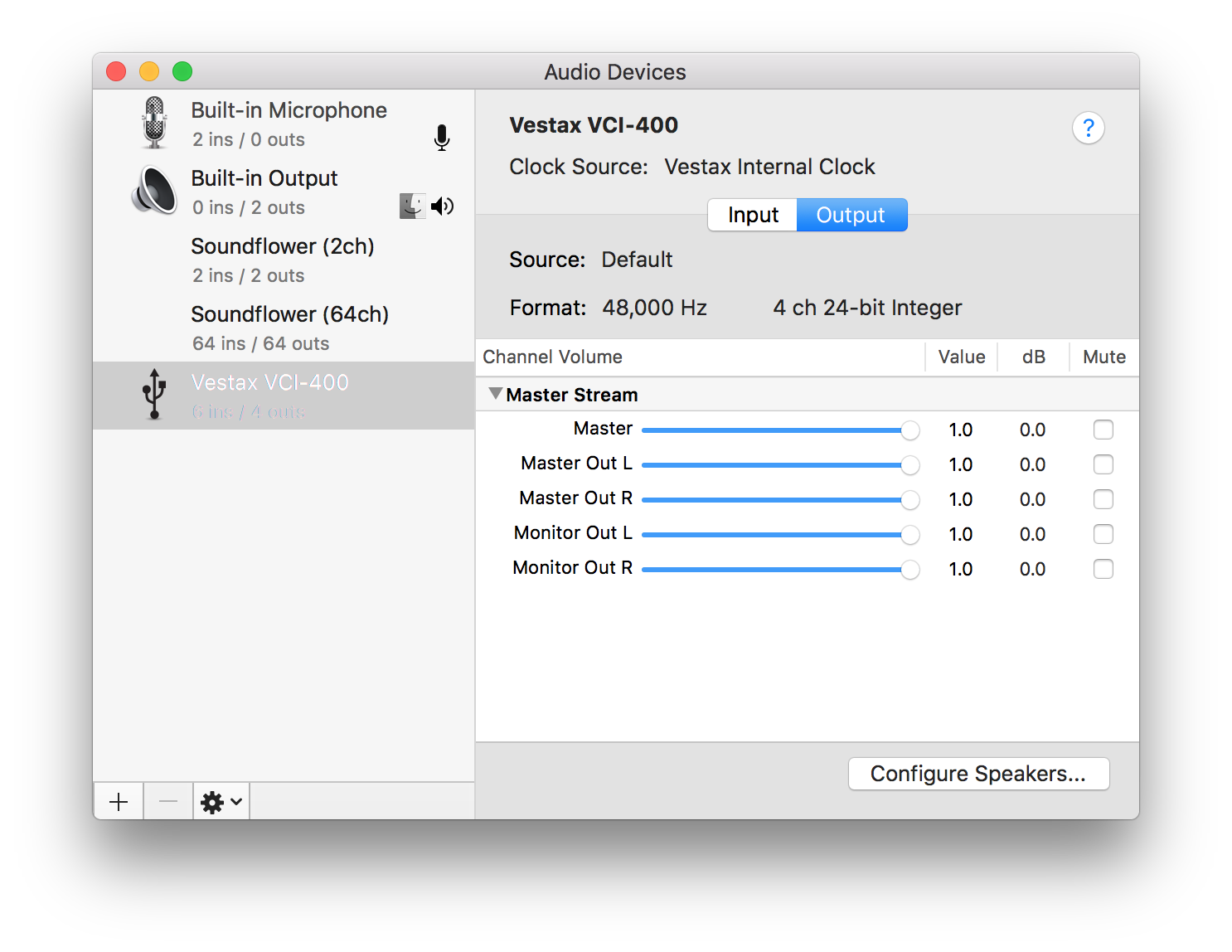Screen dimensions: 1232x952
Task: Select Built-in Microphone in device list
Action: click(284, 124)
